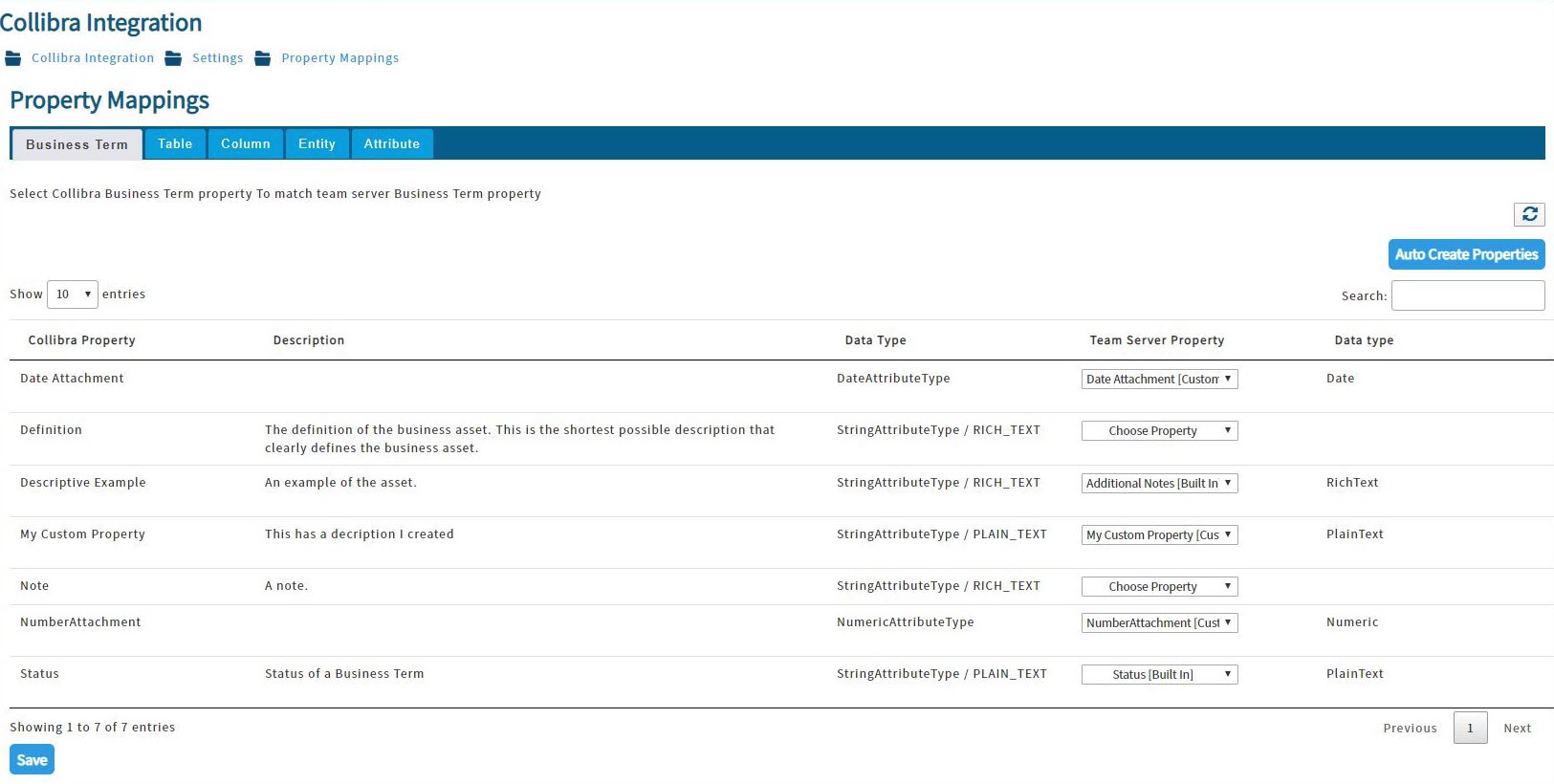Screen dimensions: 1554x784
Task: Click the Note property name
Action: (34, 586)
